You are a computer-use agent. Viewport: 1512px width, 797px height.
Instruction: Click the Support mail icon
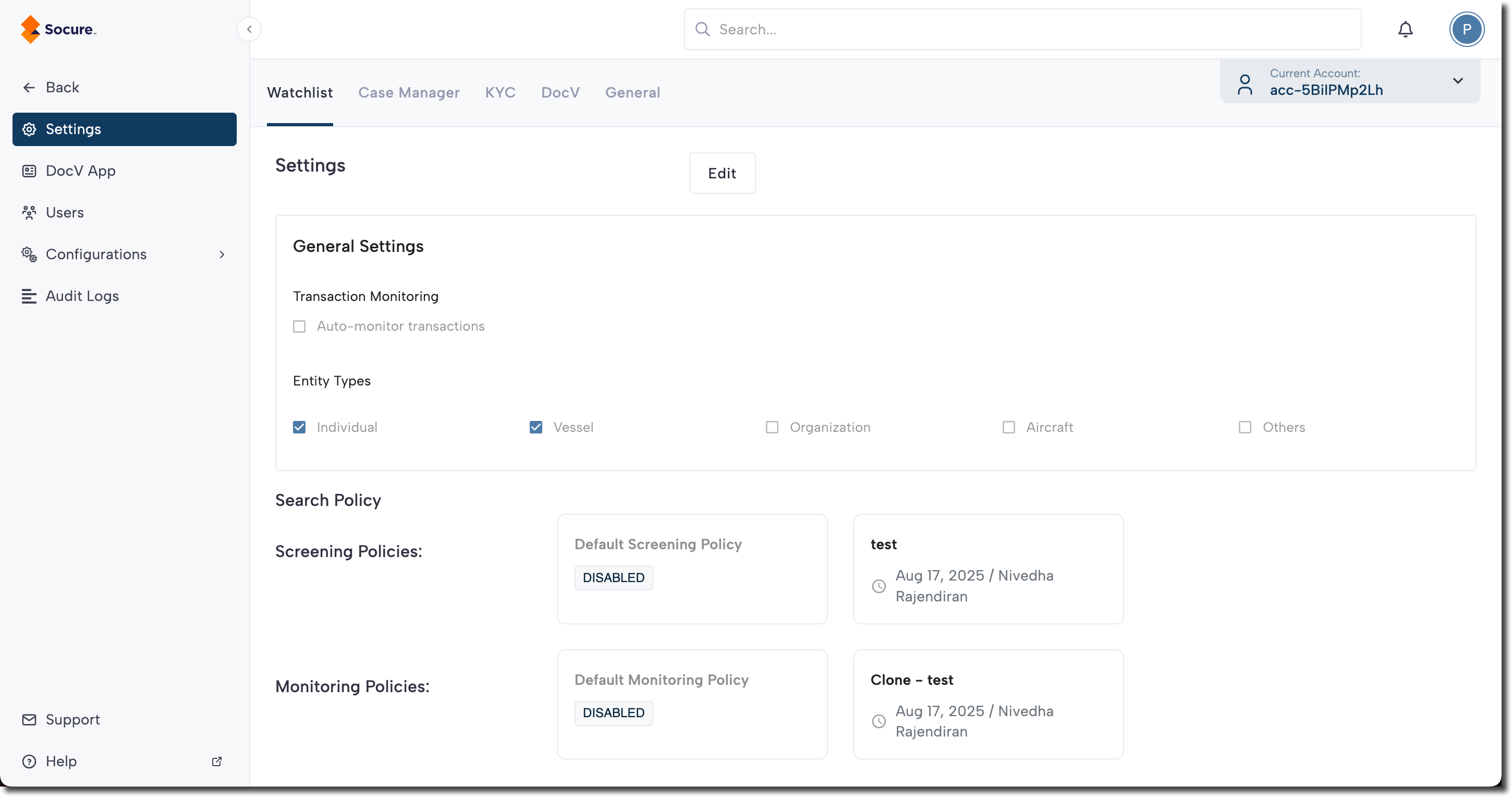pos(29,719)
